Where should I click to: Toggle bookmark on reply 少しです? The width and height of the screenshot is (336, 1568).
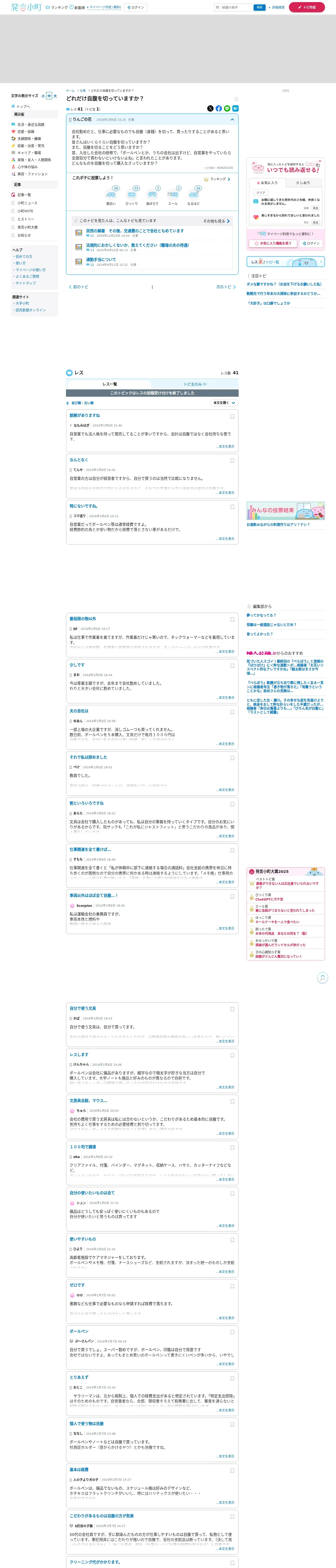coord(232,666)
